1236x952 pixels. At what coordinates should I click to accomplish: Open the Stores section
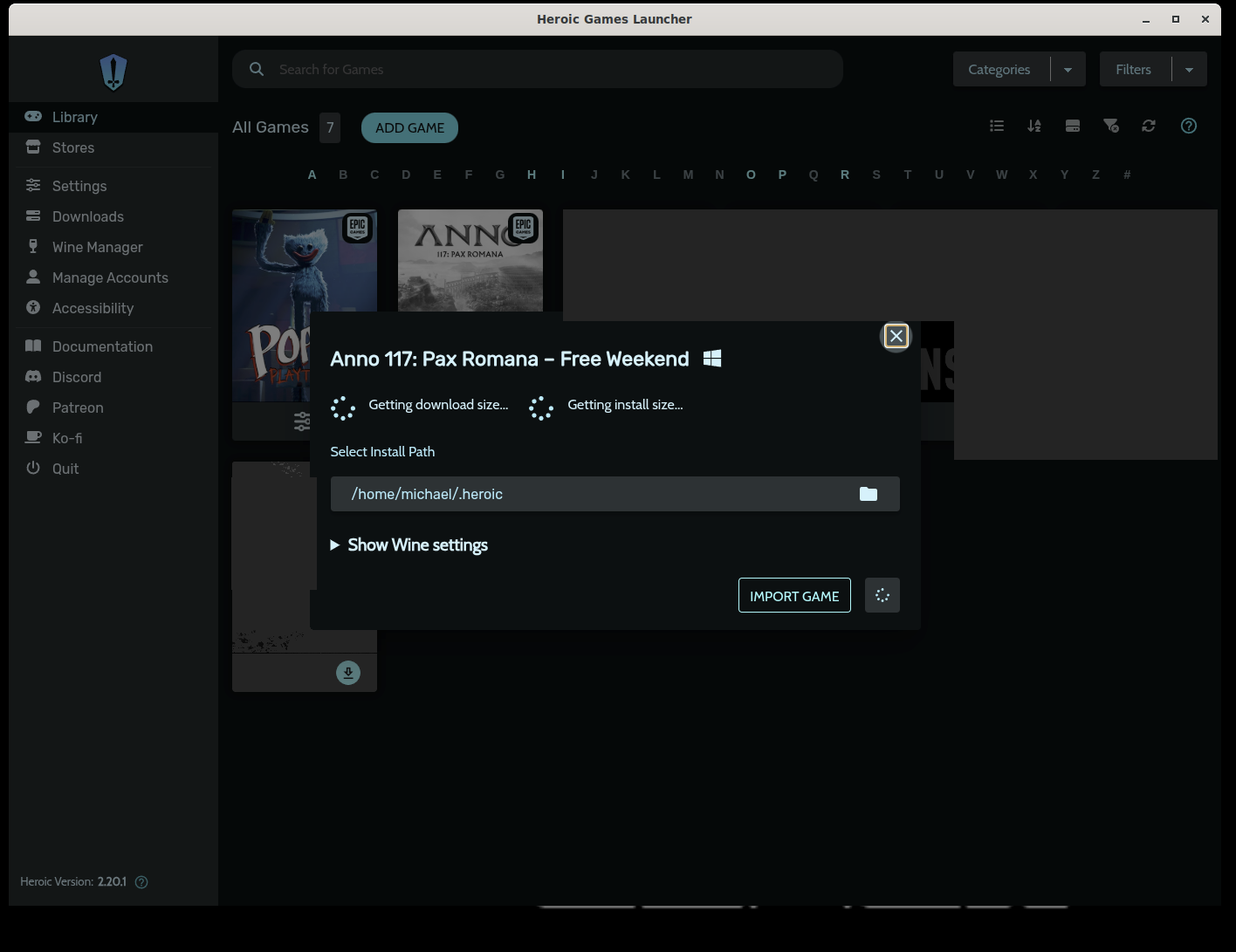[72, 147]
